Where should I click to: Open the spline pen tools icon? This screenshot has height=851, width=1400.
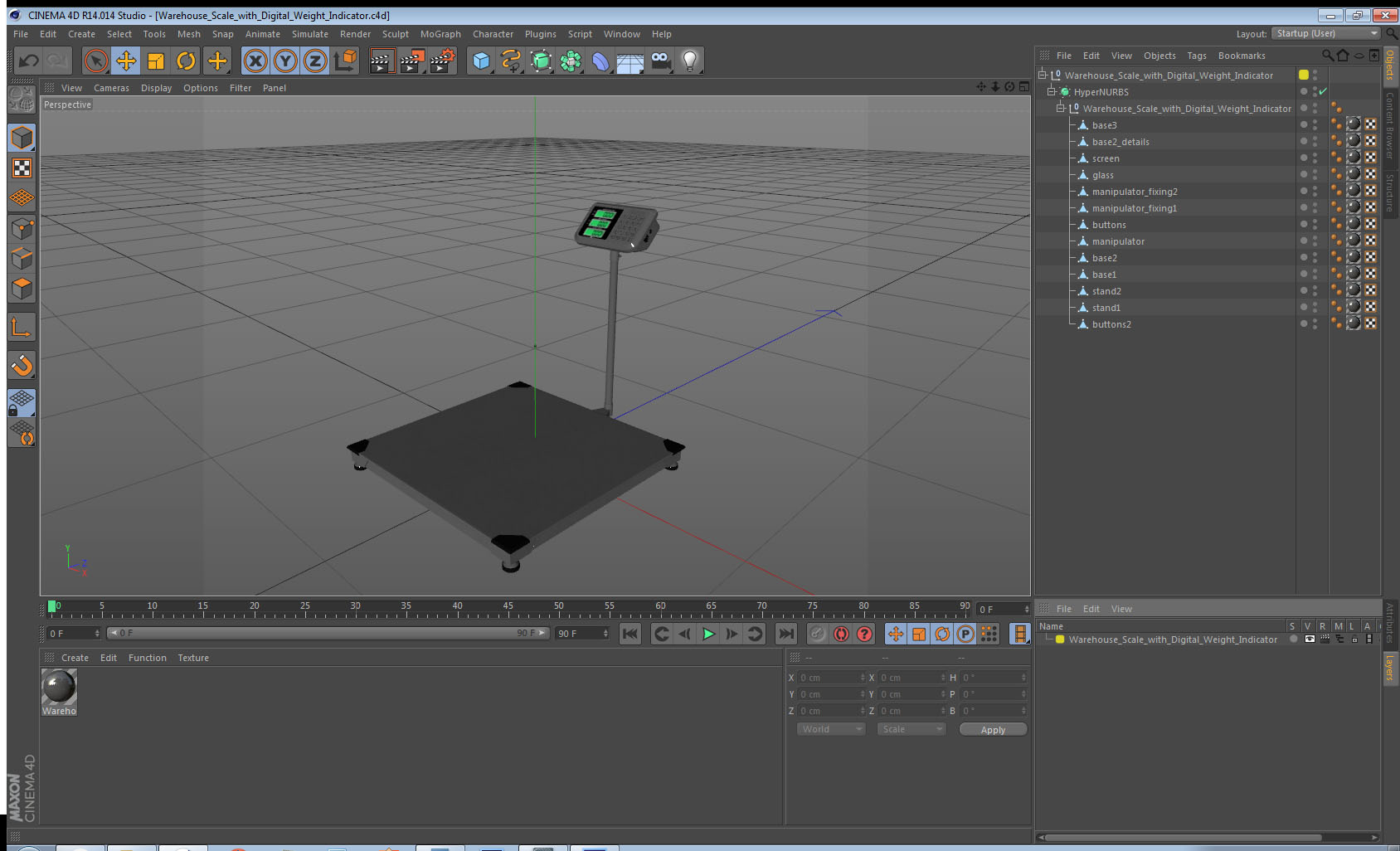pyautogui.click(x=511, y=61)
